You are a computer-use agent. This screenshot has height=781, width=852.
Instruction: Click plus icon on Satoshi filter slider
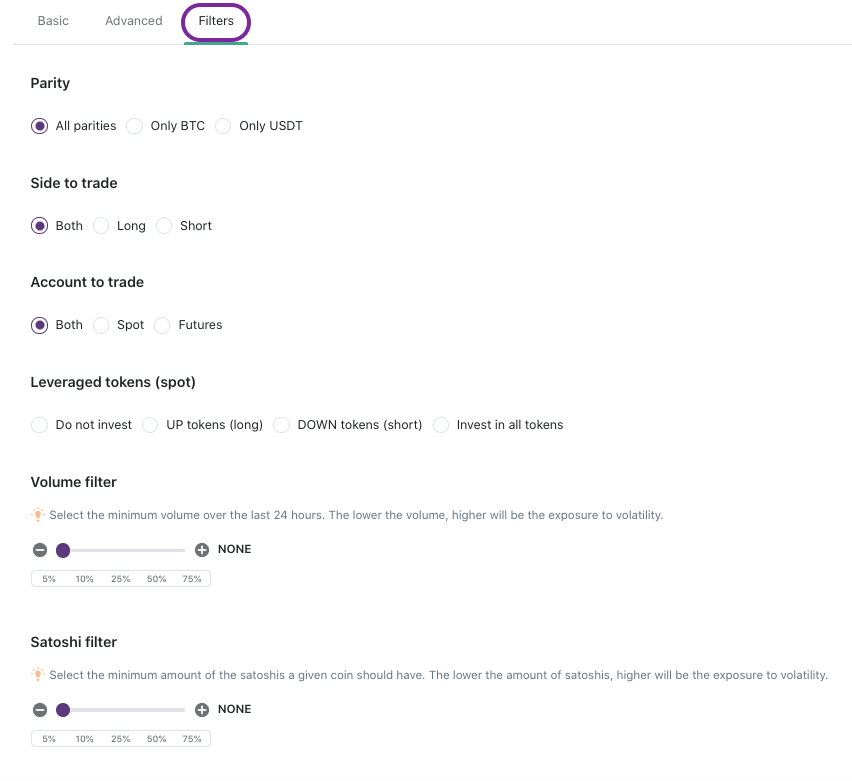tap(202, 710)
